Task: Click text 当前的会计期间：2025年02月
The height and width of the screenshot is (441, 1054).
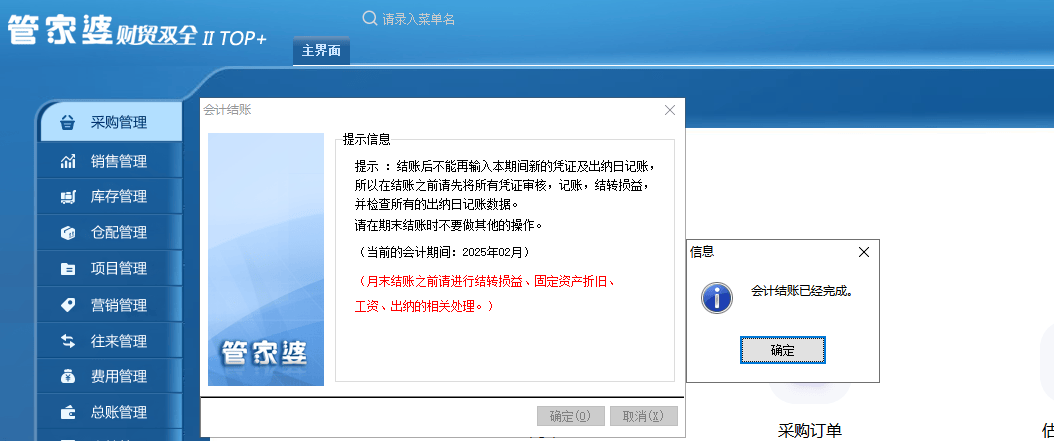Action: 444,253
